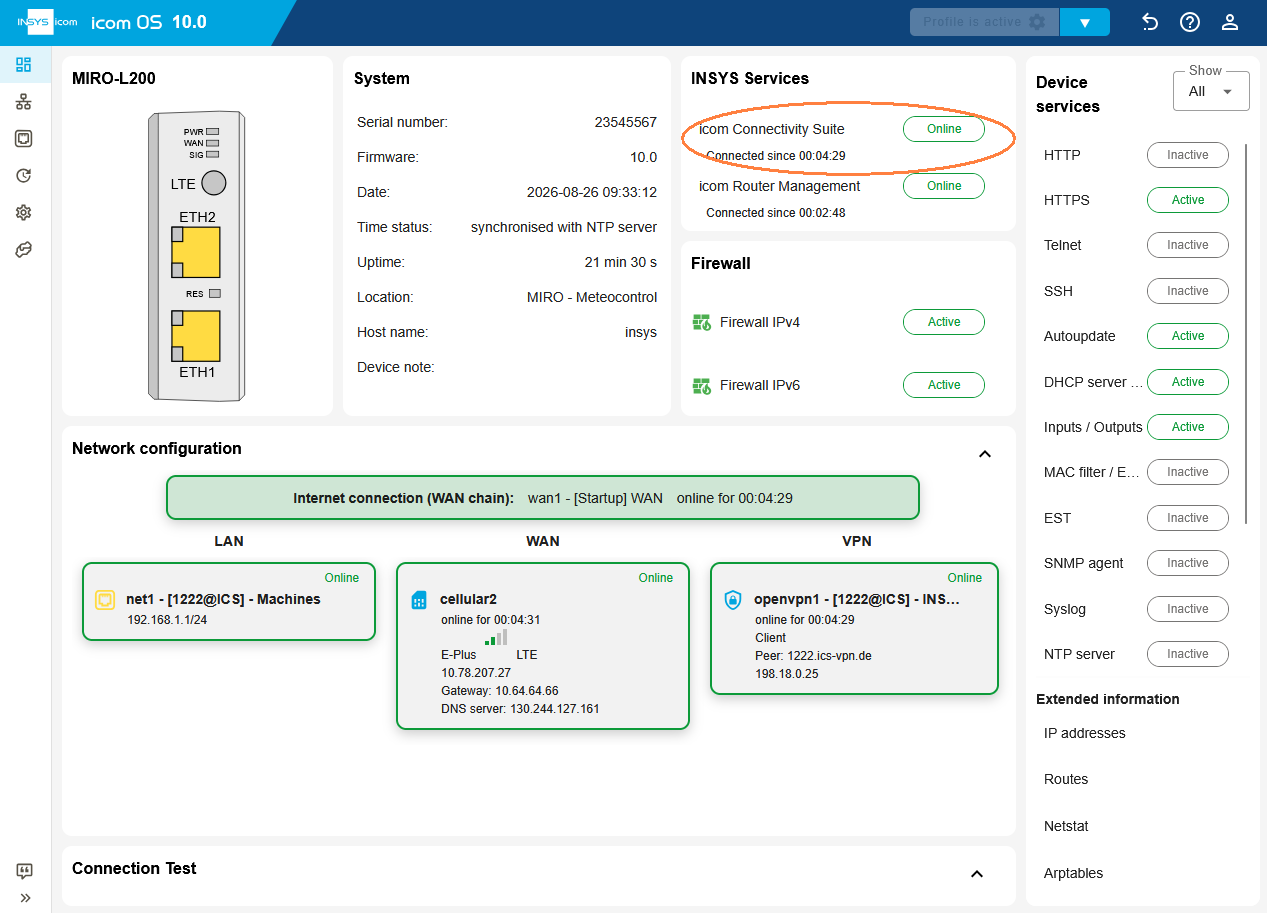Click the Internet connection WAN chain banner
The image size is (1267, 913).
542,498
